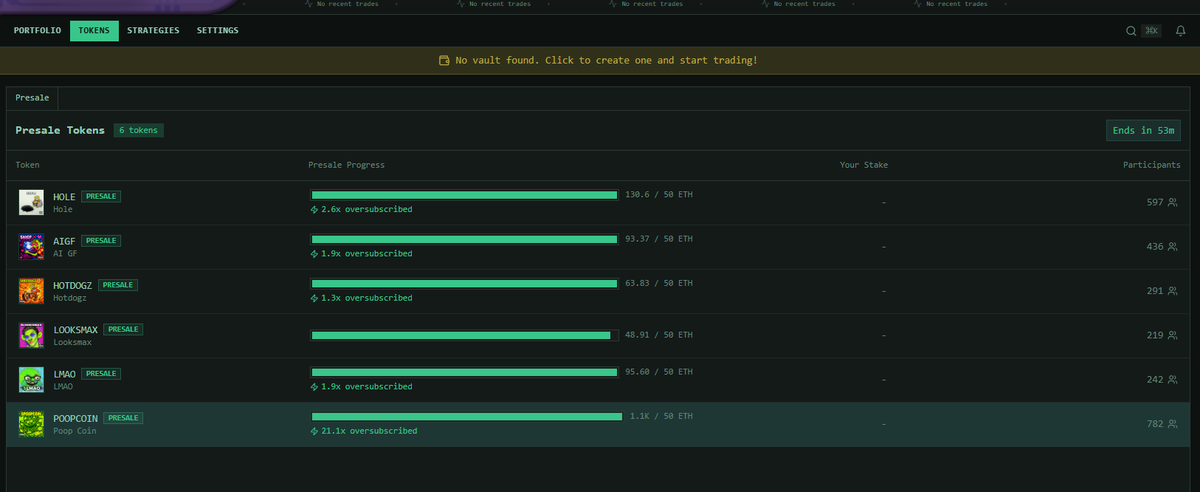The image size is (1200, 492).
Task: Switch to the STRATEGIES tab
Action: tap(153, 31)
